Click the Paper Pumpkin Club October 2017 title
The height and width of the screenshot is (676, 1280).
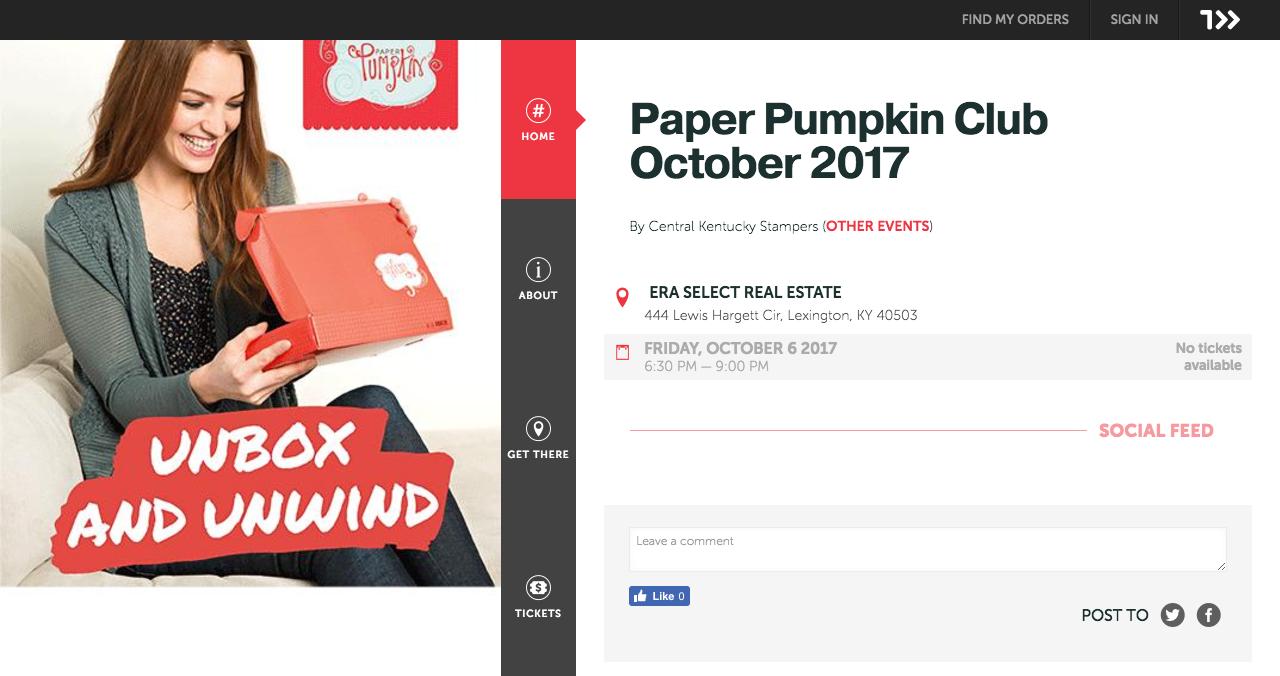point(838,141)
